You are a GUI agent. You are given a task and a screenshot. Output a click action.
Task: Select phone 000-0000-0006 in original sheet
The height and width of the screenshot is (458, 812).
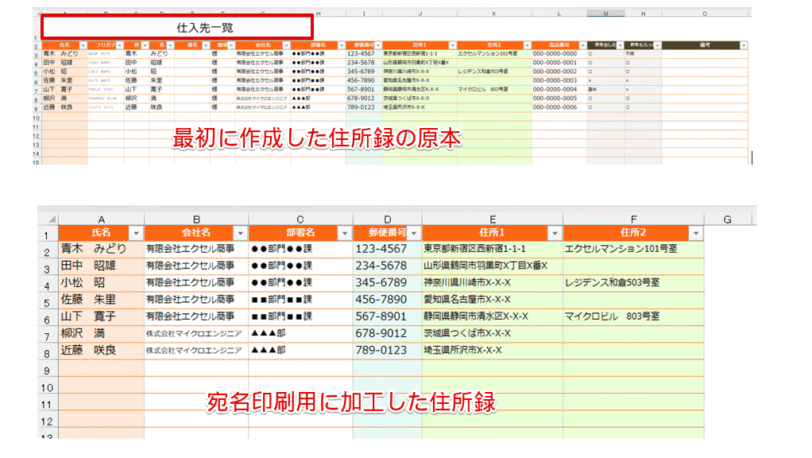[559, 107]
